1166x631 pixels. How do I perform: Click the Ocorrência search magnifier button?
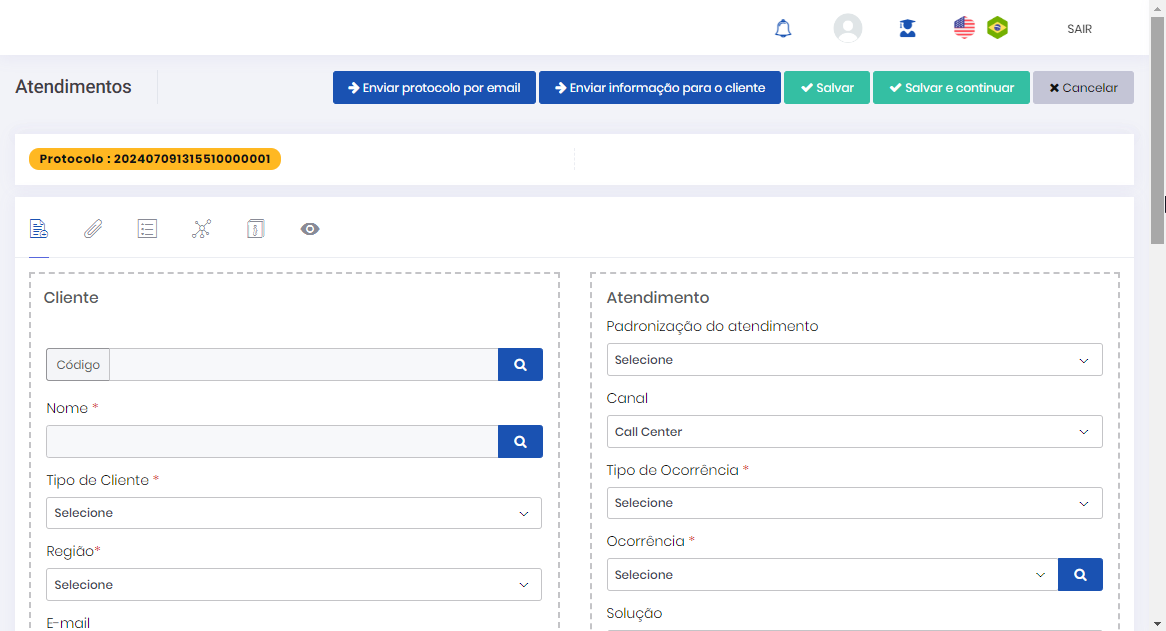pyautogui.click(x=1080, y=575)
